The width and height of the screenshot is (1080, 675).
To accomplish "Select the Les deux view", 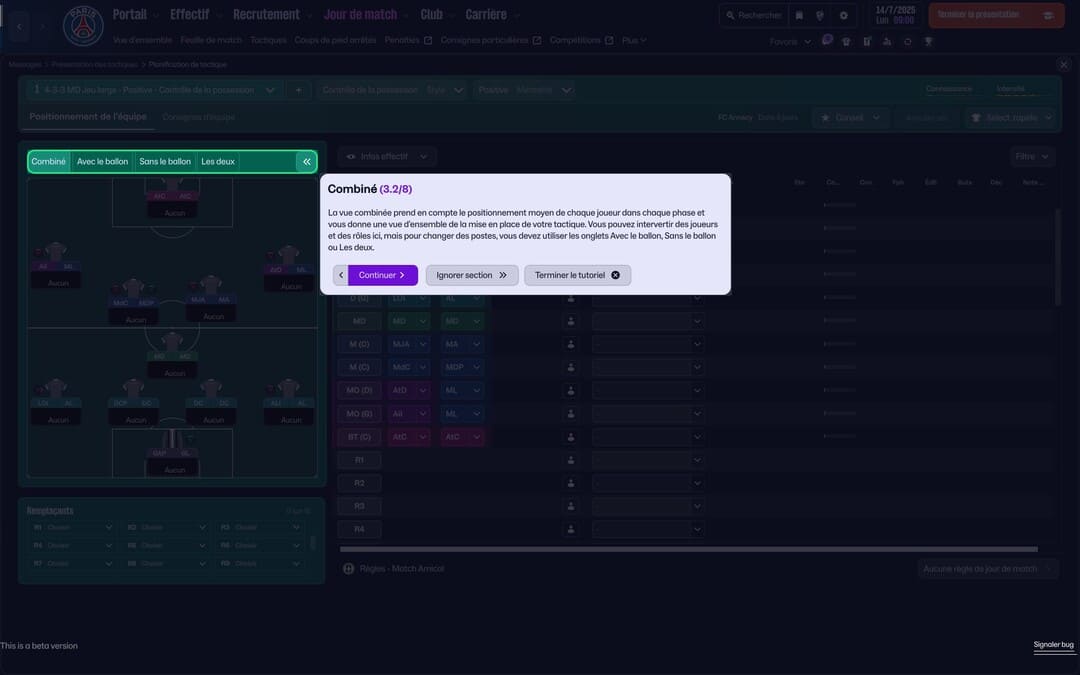I will (218, 162).
